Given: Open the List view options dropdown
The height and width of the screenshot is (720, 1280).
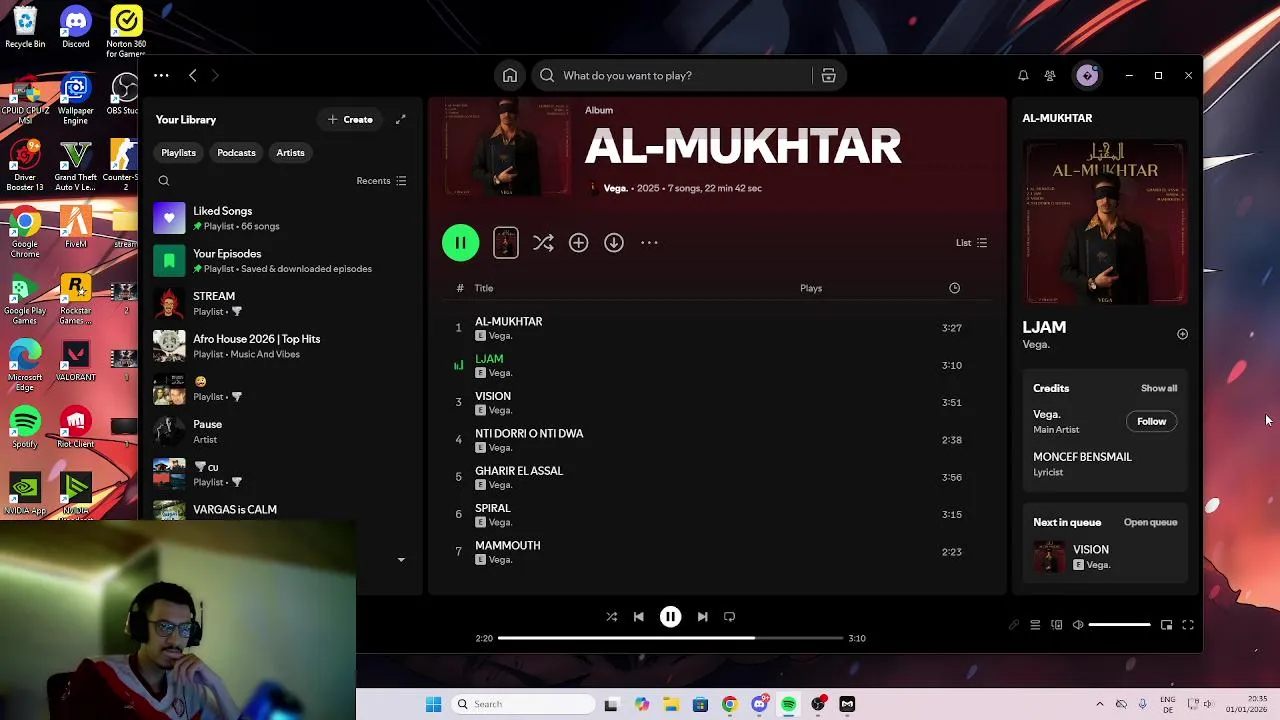Looking at the screenshot, I should pos(971,242).
